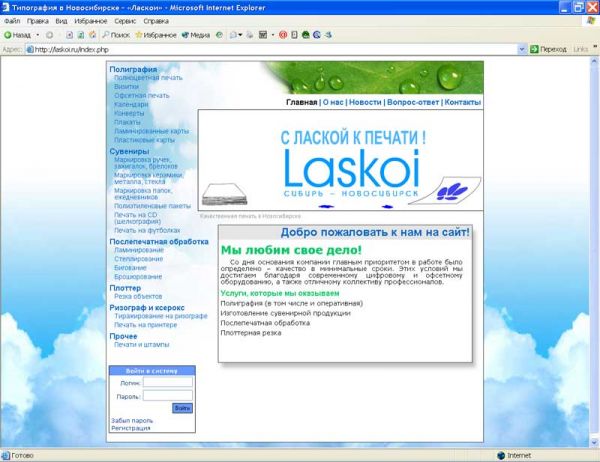Click the Laskoi logo banner

(341, 160)
